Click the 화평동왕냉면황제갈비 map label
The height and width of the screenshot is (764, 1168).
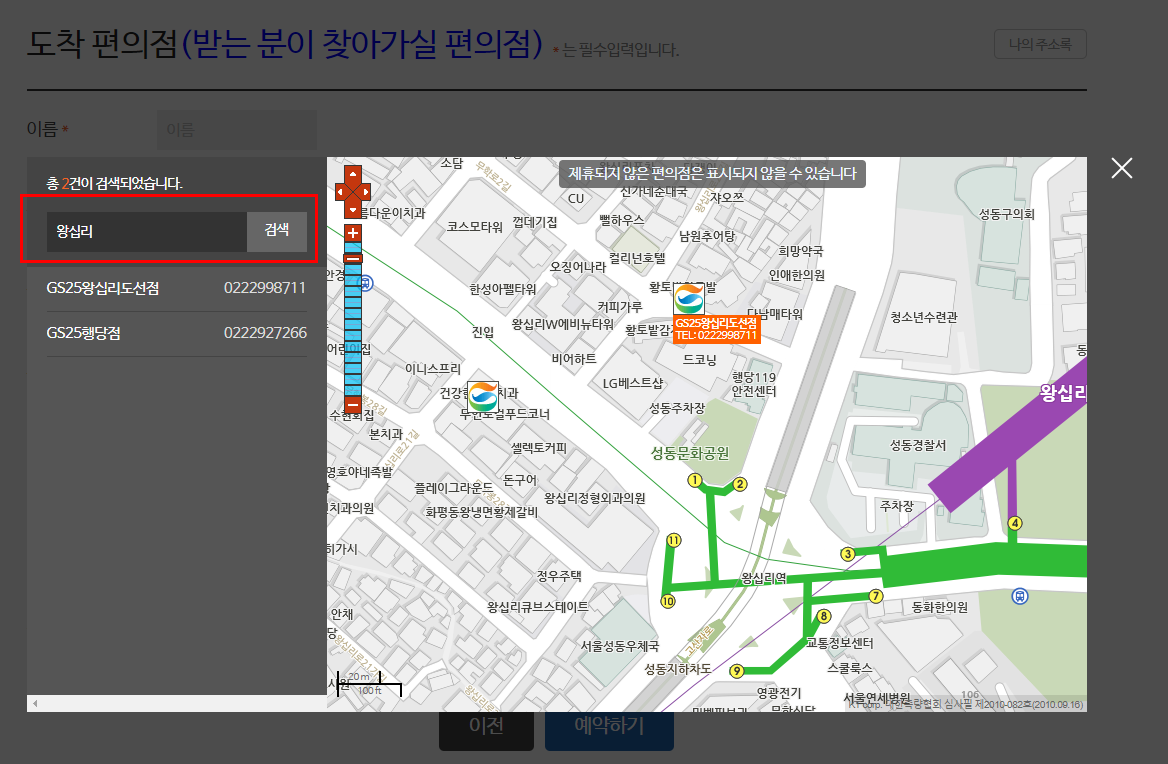click(481, 512)
